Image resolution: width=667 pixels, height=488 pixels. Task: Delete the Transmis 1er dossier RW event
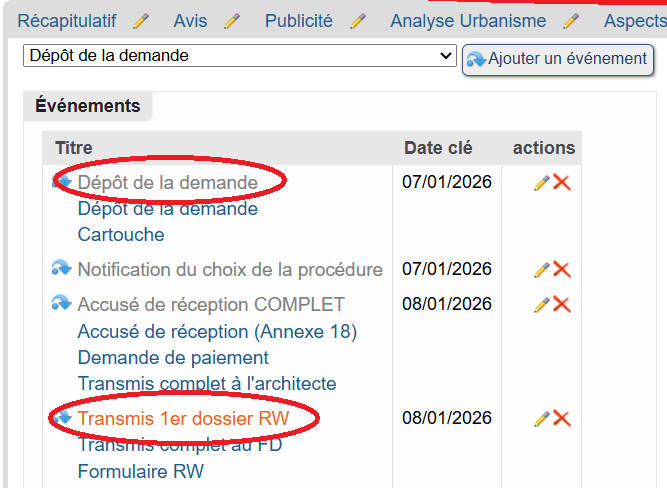click(562, 419)
